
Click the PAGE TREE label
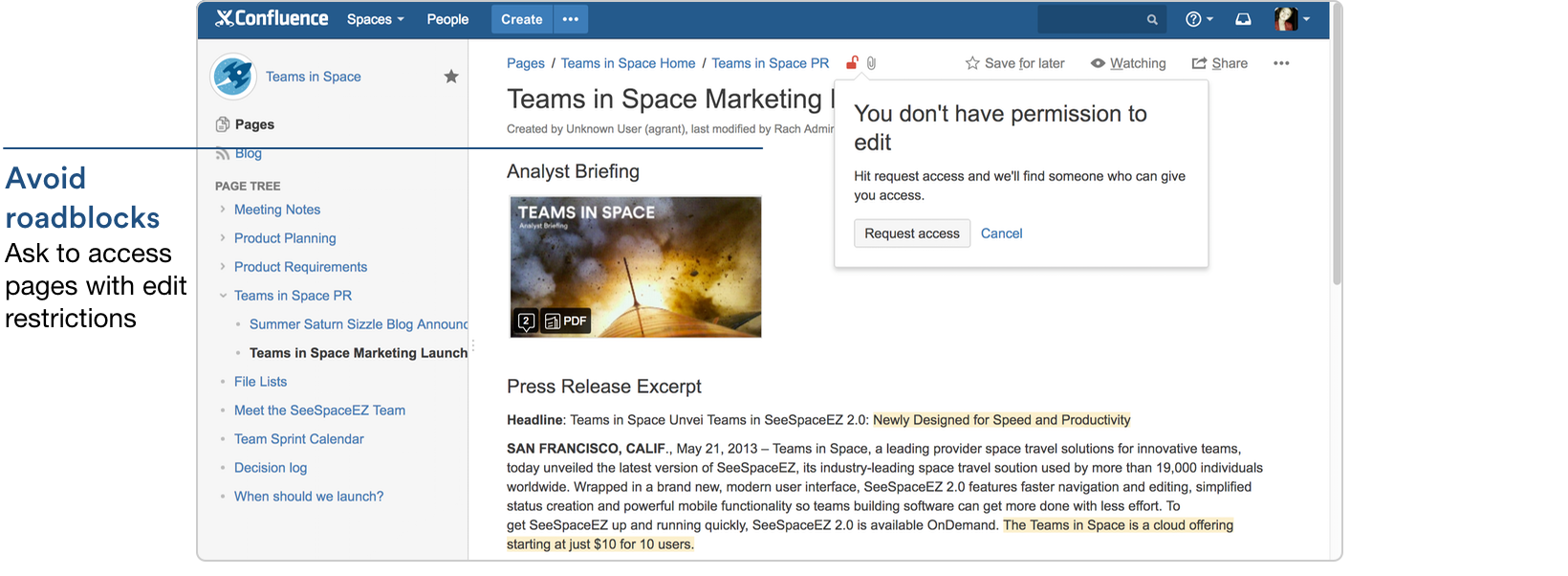[x=248, y=187]
